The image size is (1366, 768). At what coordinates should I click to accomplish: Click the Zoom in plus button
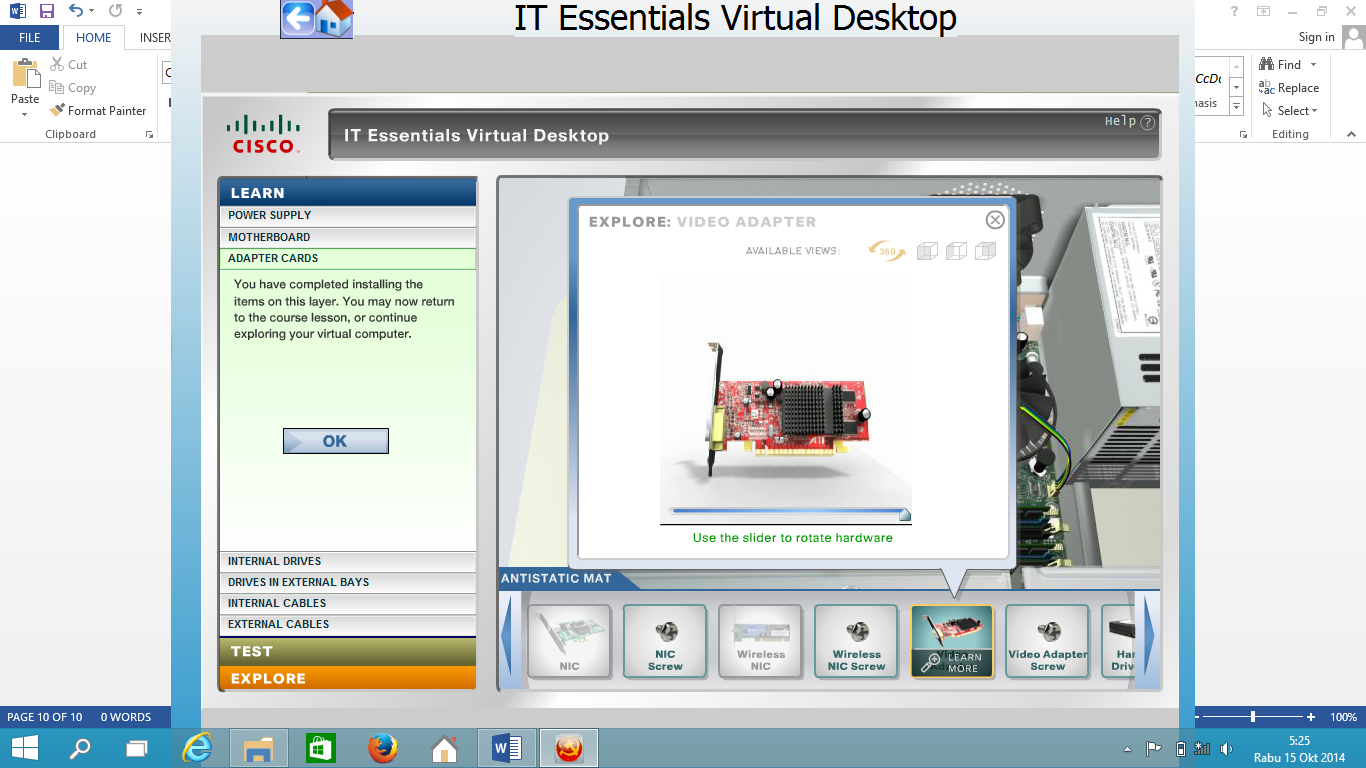pyautogui.click(x=1311, y=717)
